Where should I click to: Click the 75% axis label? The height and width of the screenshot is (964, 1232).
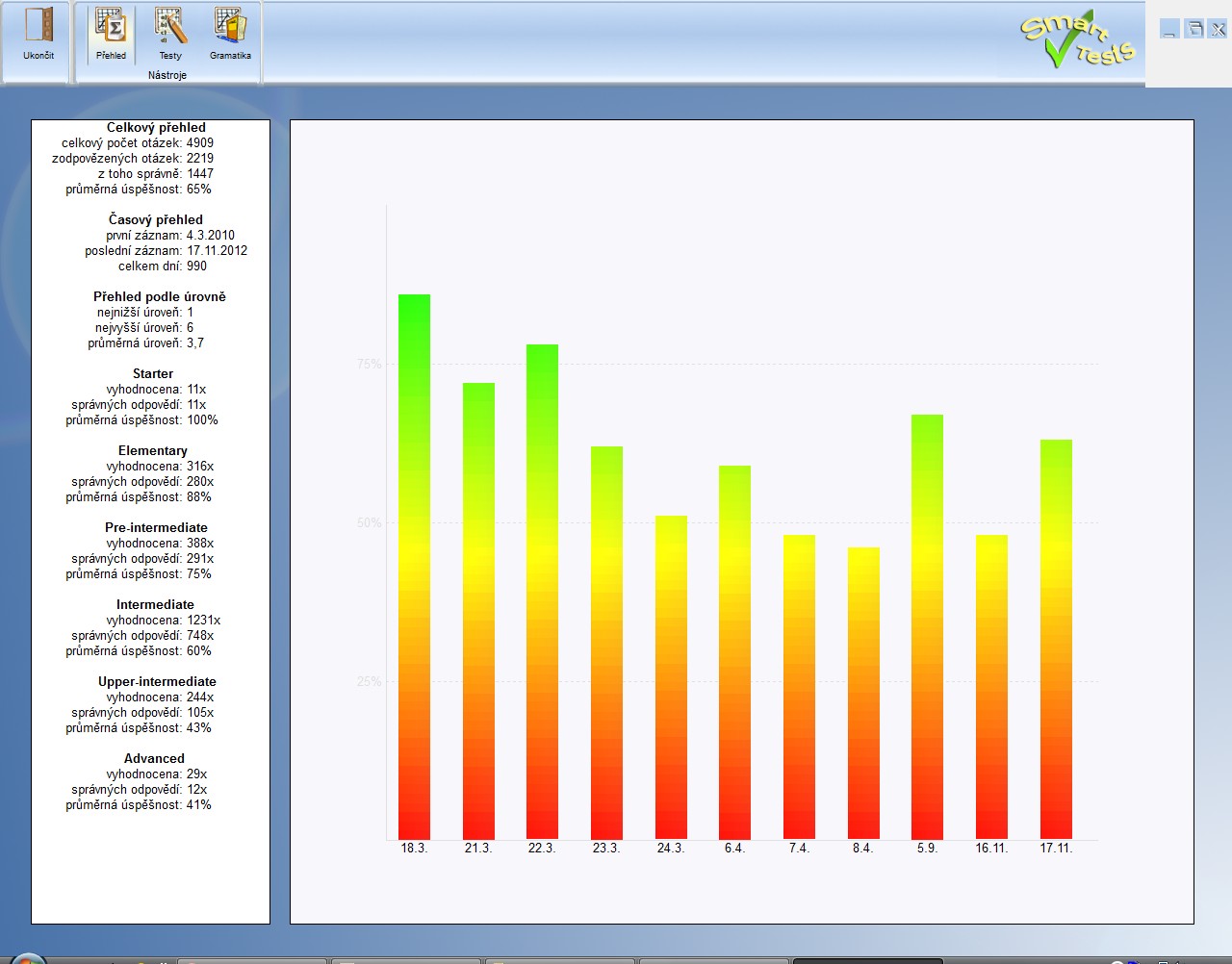369,364
